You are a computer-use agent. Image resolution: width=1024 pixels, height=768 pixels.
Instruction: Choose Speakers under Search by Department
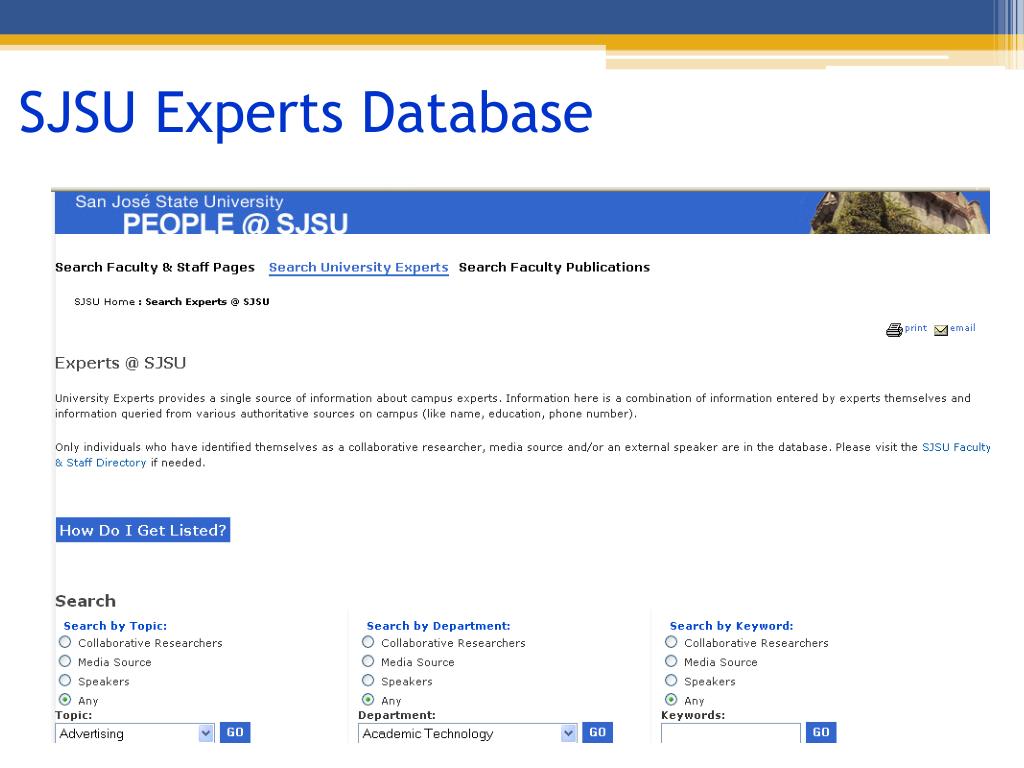pos(368,680)
